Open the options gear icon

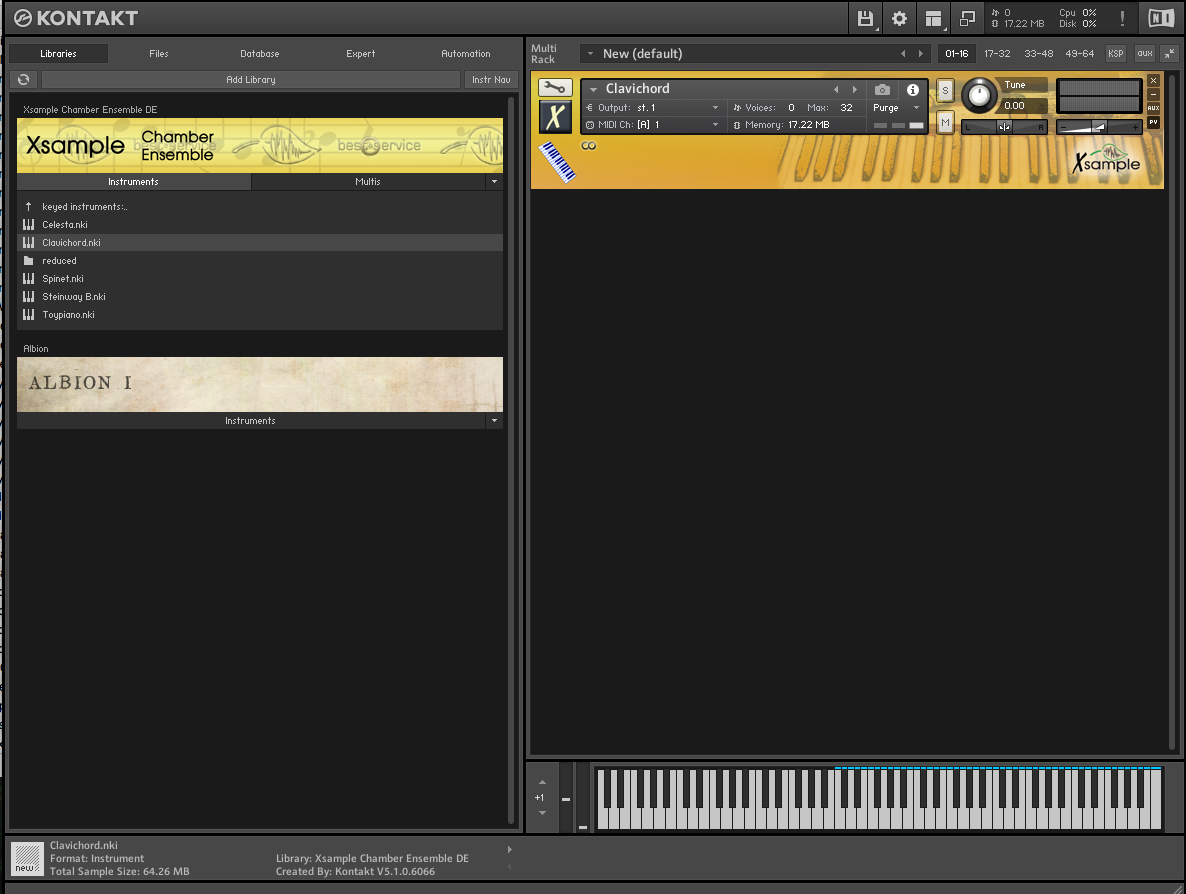click(x=899, y=18)
